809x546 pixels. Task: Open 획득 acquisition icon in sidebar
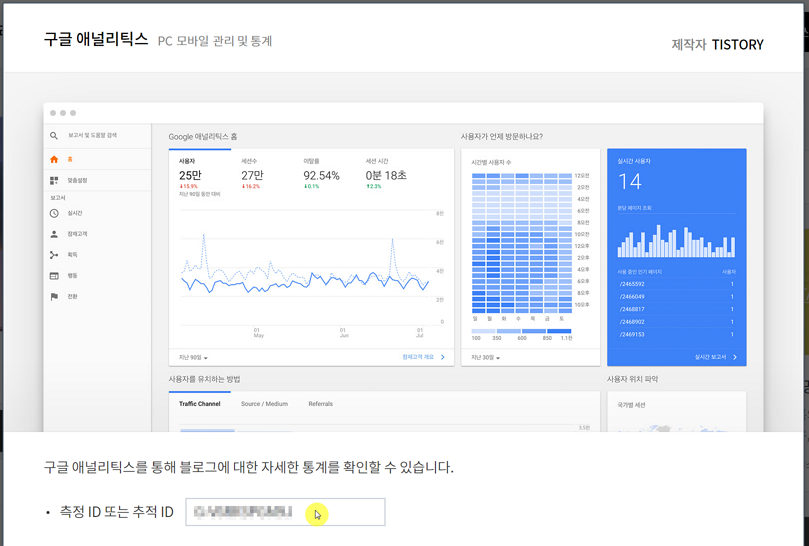54,255
